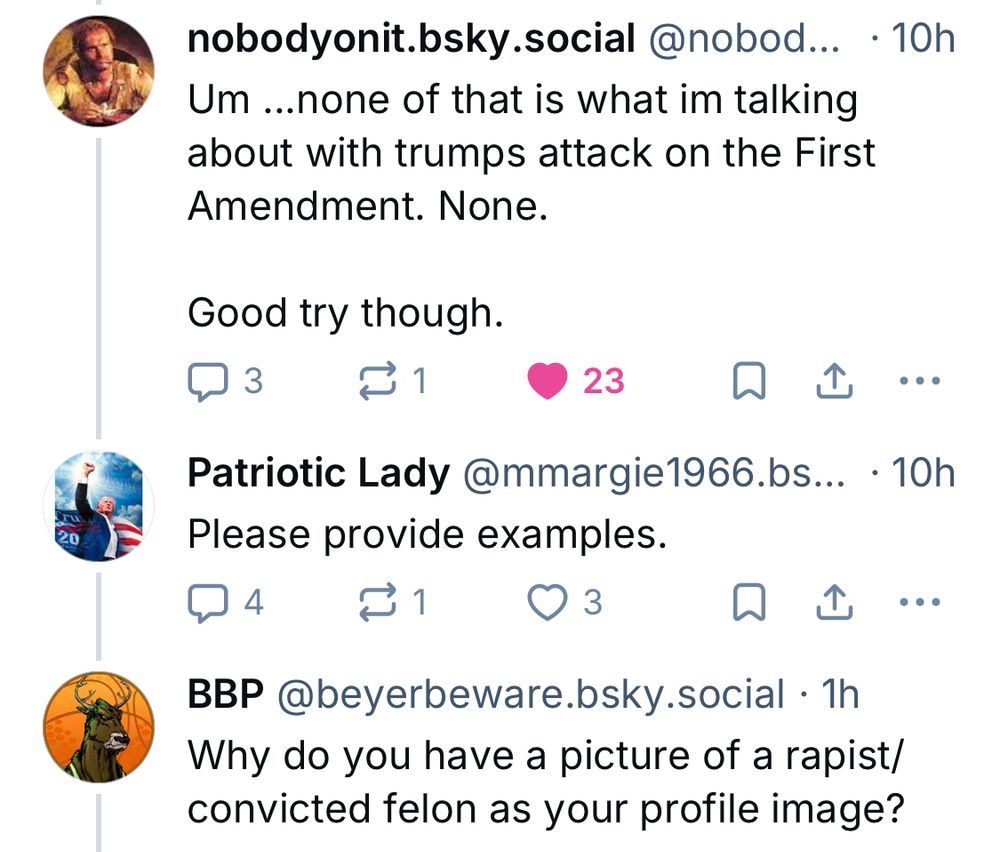Open nobodyonit.bsky.social display name link
This screenshot has height=852, width=1000.
[411, 40]
